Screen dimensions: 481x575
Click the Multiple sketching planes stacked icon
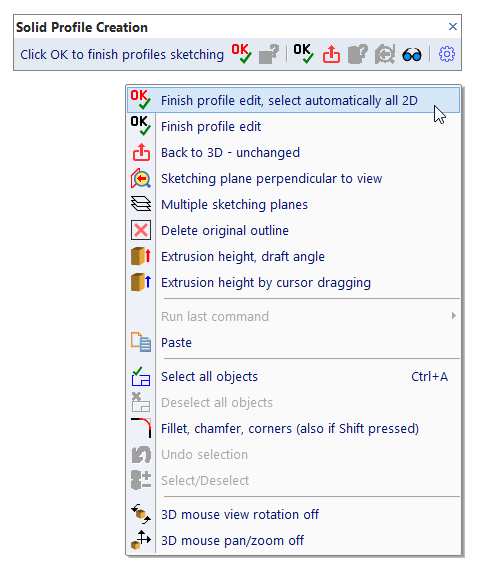pos(141,204)
